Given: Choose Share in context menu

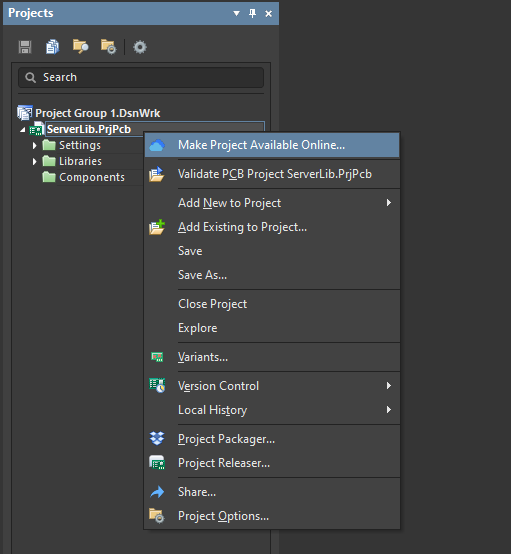Looking at the screenshot, I should (272, 492).
